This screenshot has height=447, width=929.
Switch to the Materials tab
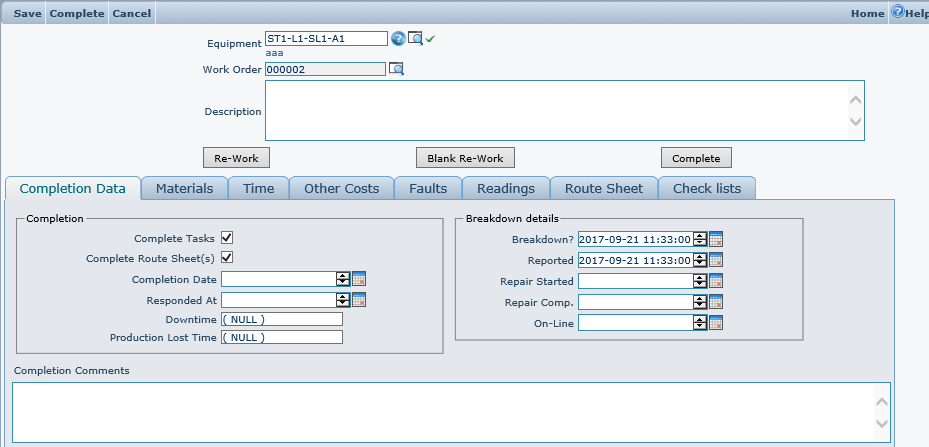(184, 188)
